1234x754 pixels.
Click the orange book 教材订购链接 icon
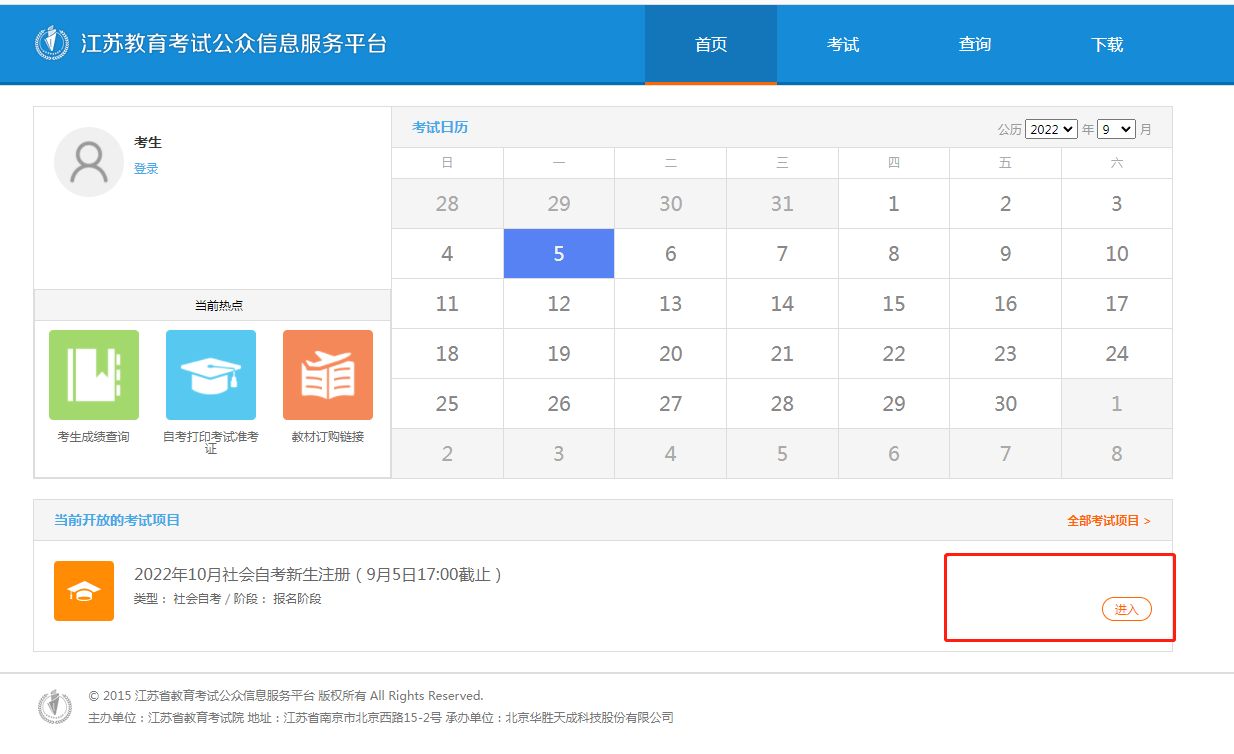[x=328, y=375]
